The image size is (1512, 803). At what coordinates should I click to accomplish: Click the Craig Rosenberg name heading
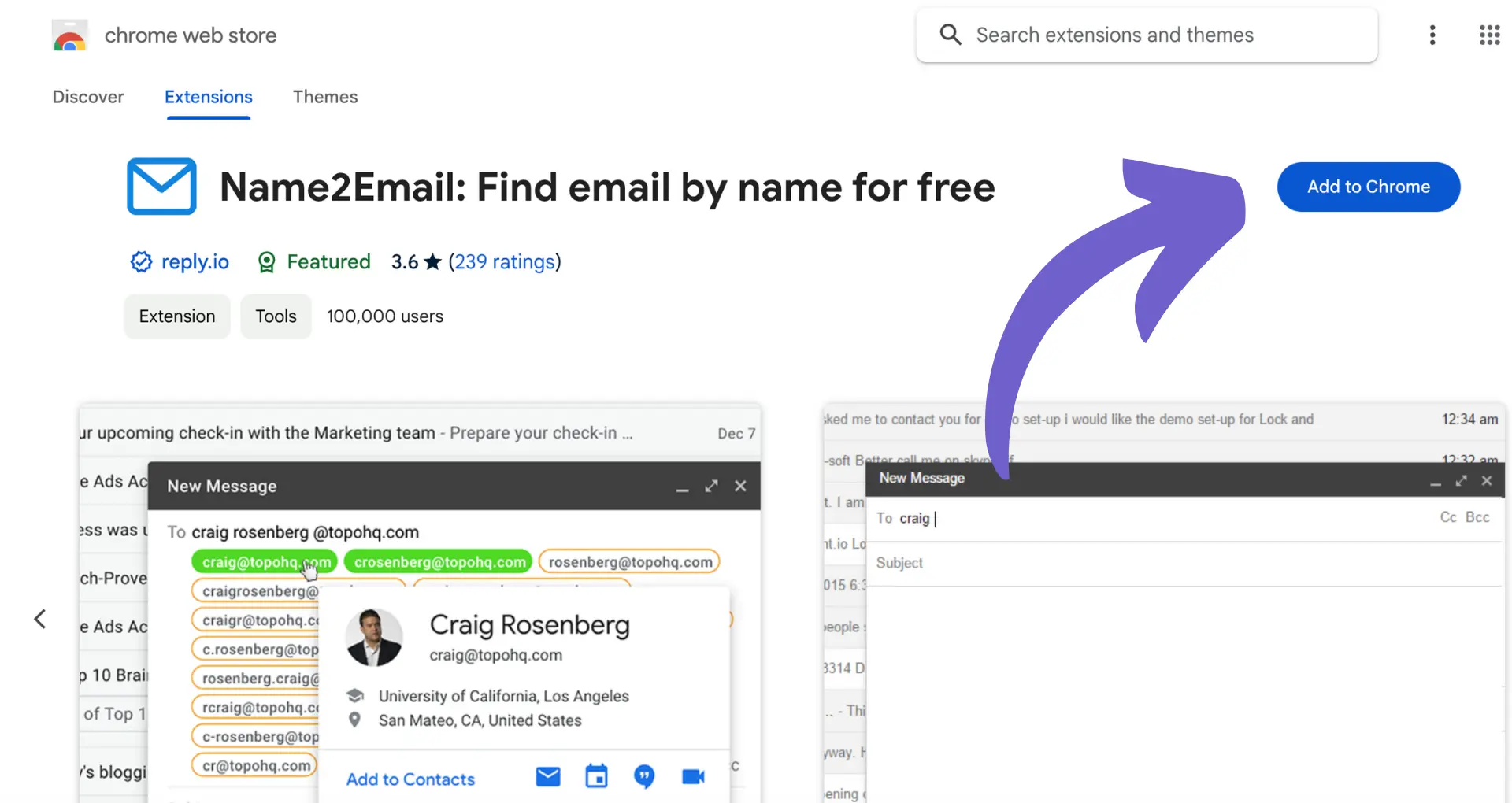click(529, 625)
